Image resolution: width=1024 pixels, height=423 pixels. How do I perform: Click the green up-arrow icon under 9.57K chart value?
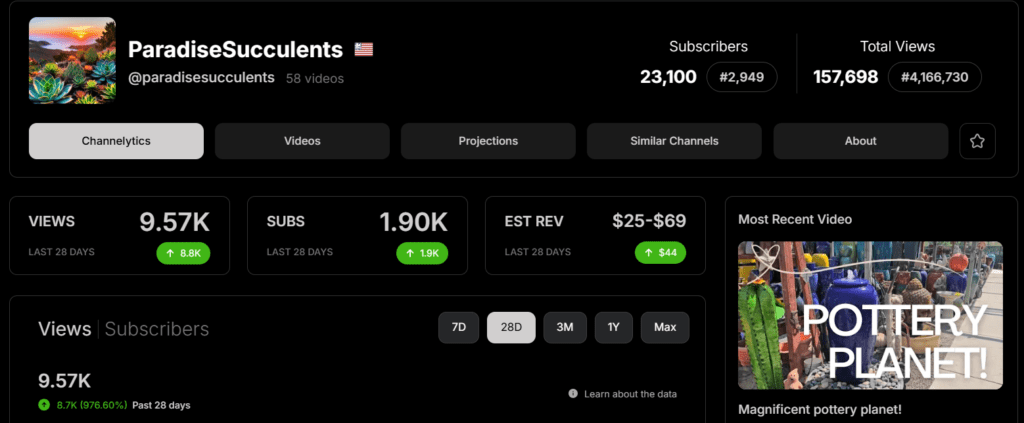tap(44, 405)
